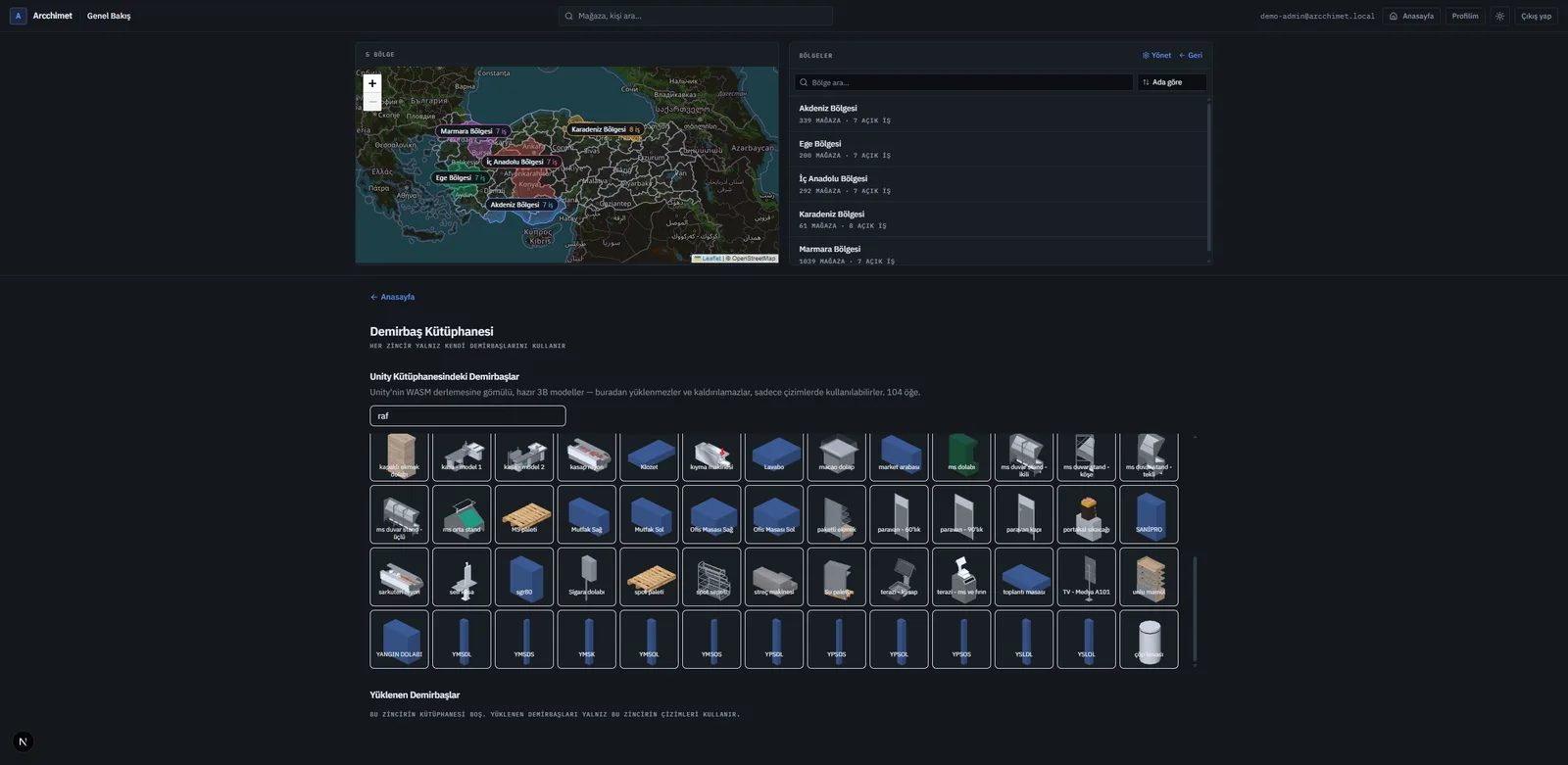Select the terazi - ms ve fırın model
1568x765 pixels.
tap(961, 577)
